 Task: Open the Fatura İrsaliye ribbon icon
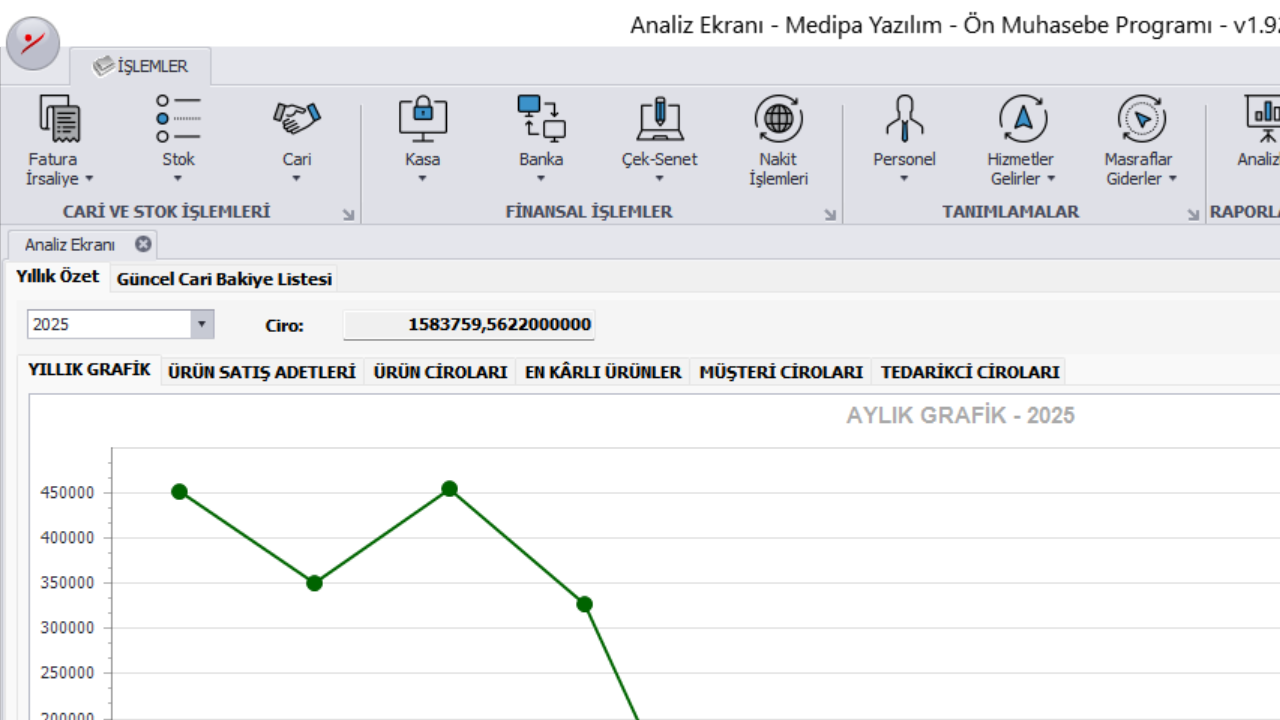pyautogui.click(x=59, y=120)
